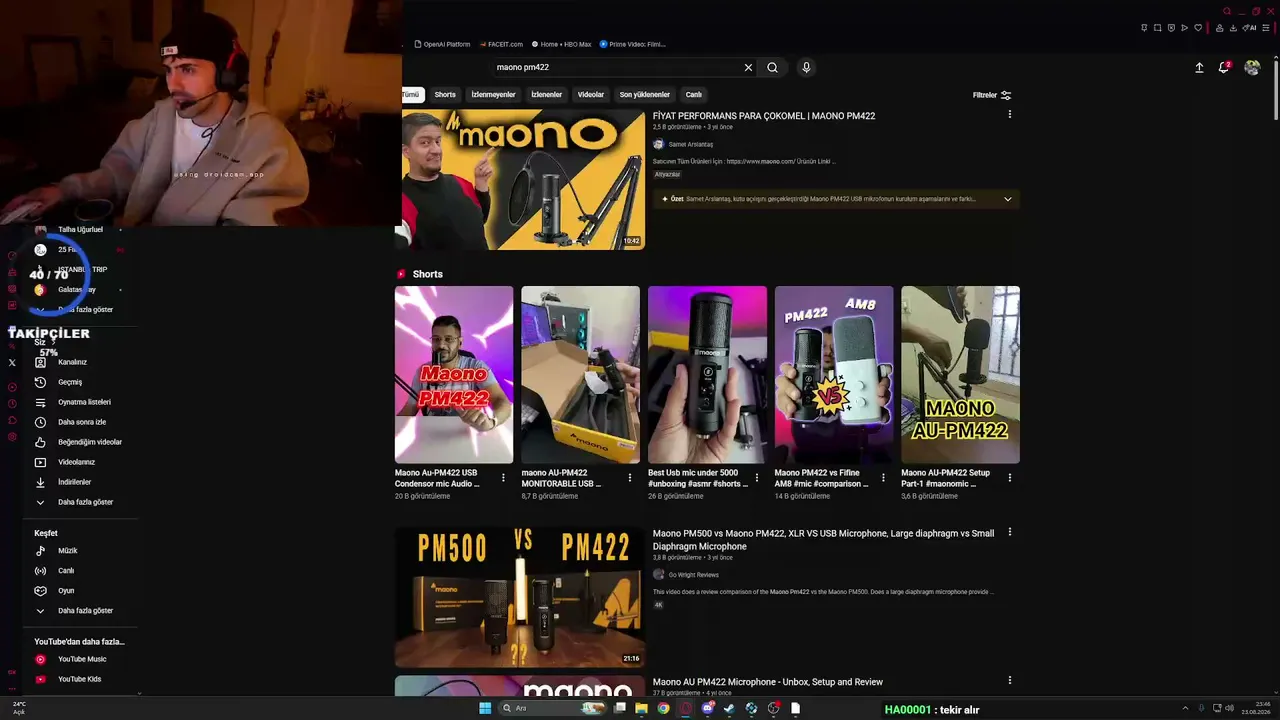This screenshot has height=720, width=1280.
Task: Open the Kanalınız sidebar icon
Action: click(40, 362)
